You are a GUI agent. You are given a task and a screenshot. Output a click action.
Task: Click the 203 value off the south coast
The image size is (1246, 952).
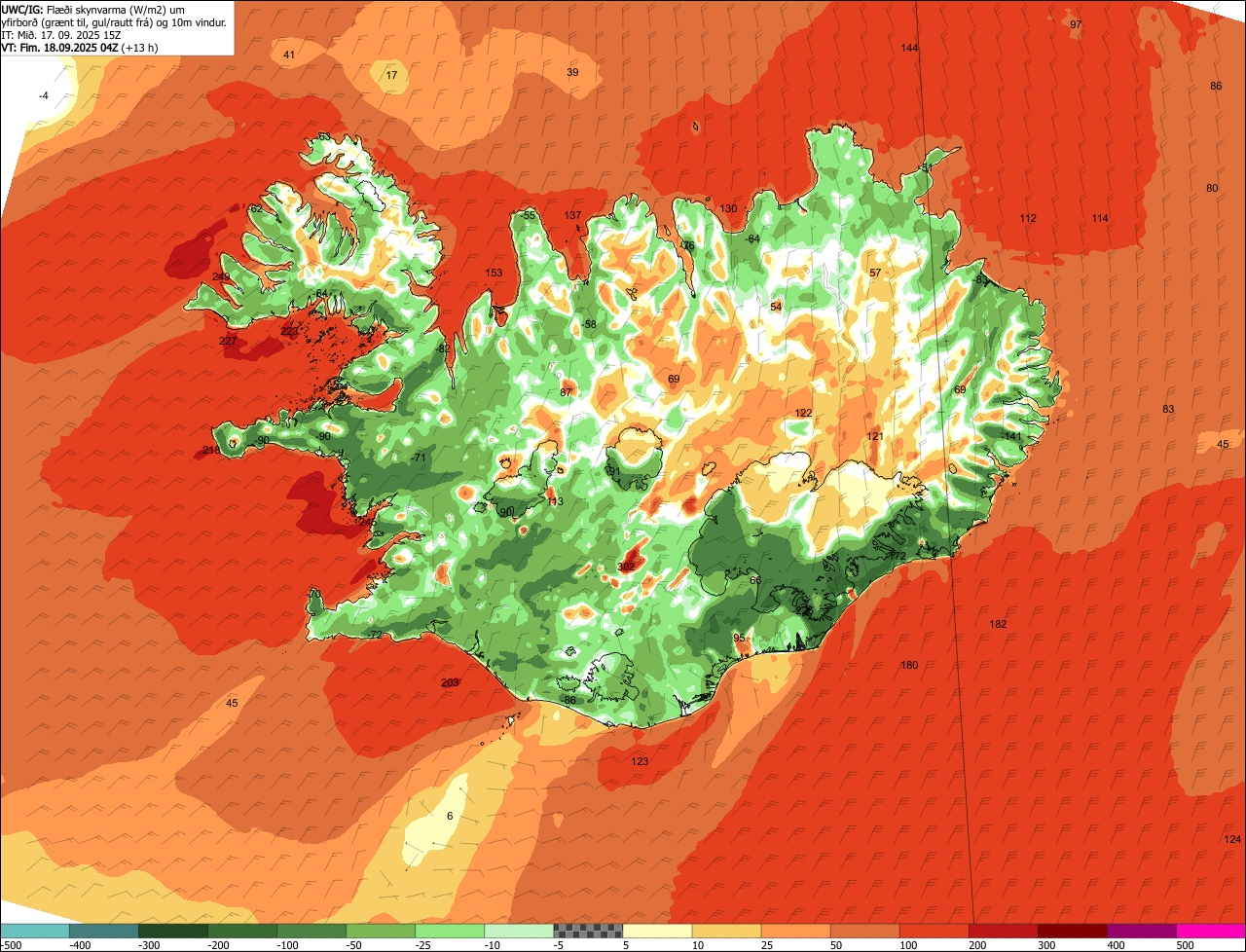tap(450, 682)
